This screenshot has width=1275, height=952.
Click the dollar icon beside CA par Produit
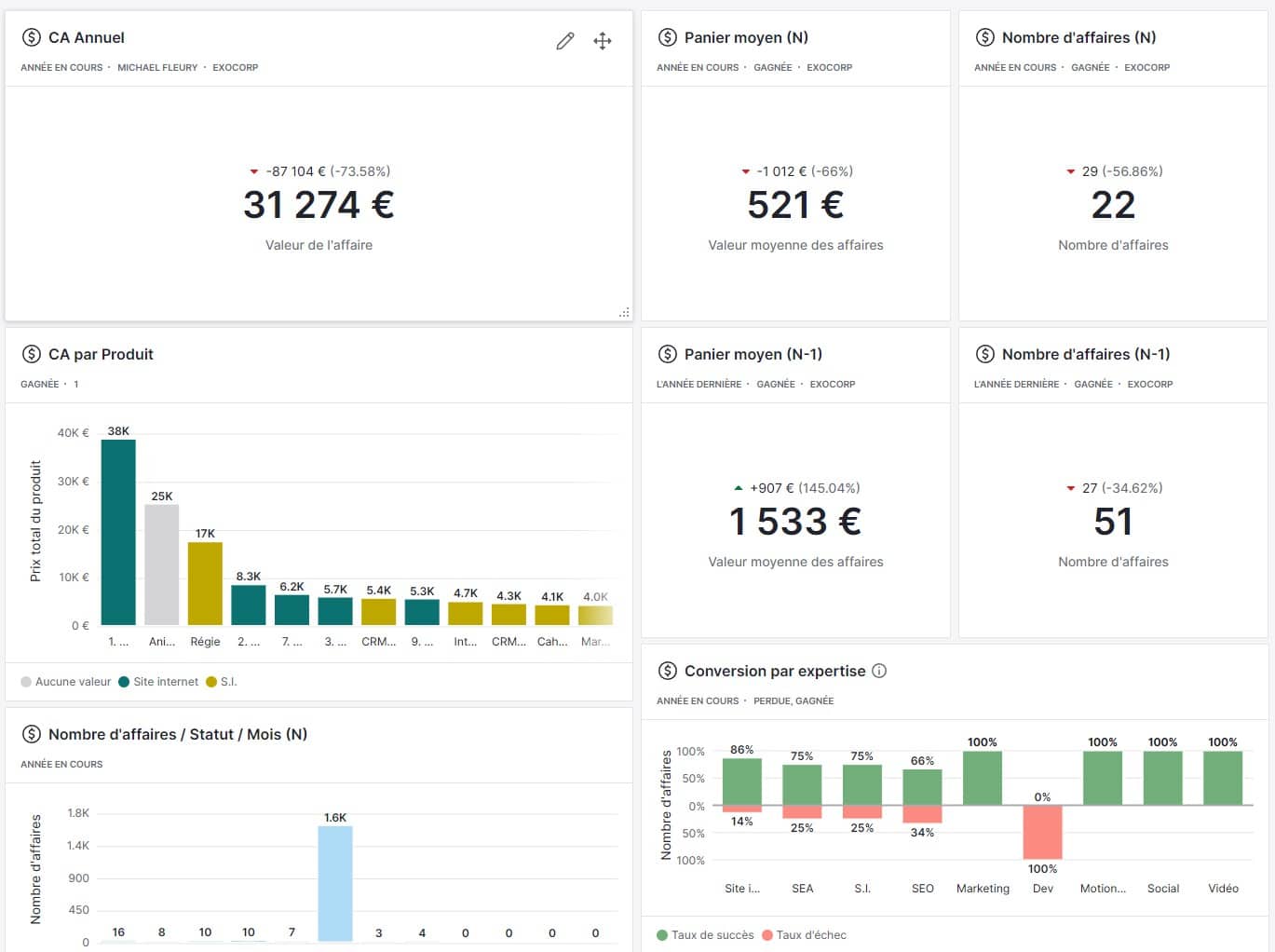32,354
